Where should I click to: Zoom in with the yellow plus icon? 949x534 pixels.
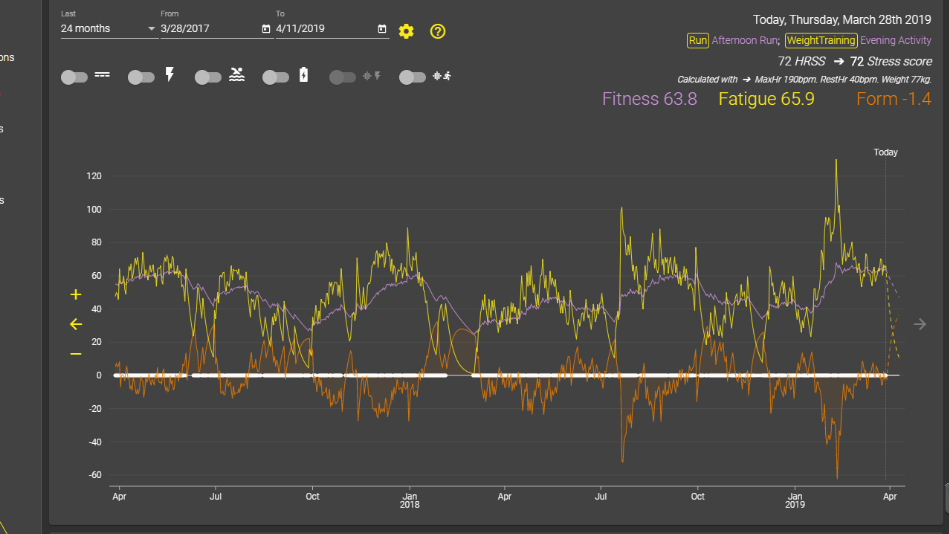(76, 294)
